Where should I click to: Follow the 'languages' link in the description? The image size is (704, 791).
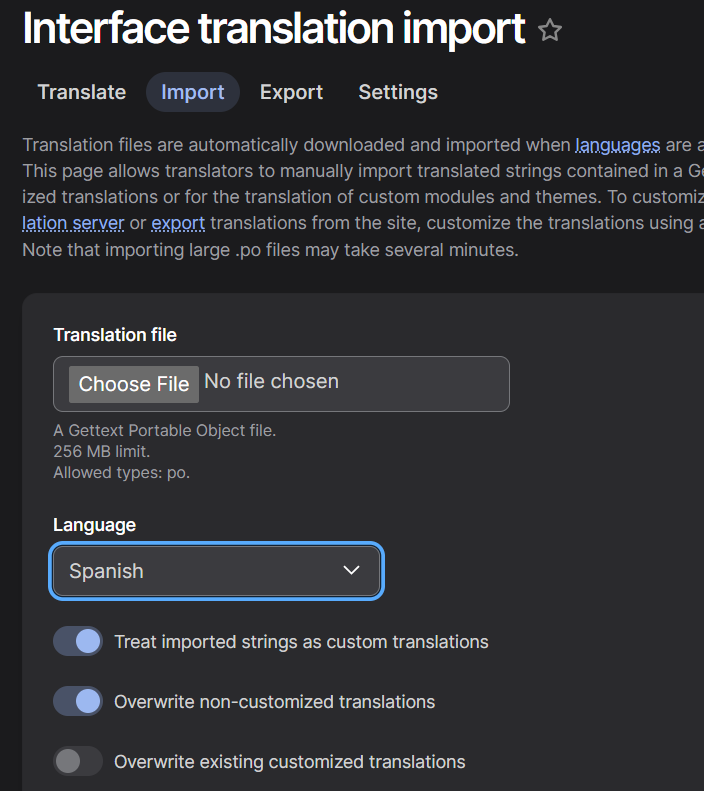pos(617,145)
